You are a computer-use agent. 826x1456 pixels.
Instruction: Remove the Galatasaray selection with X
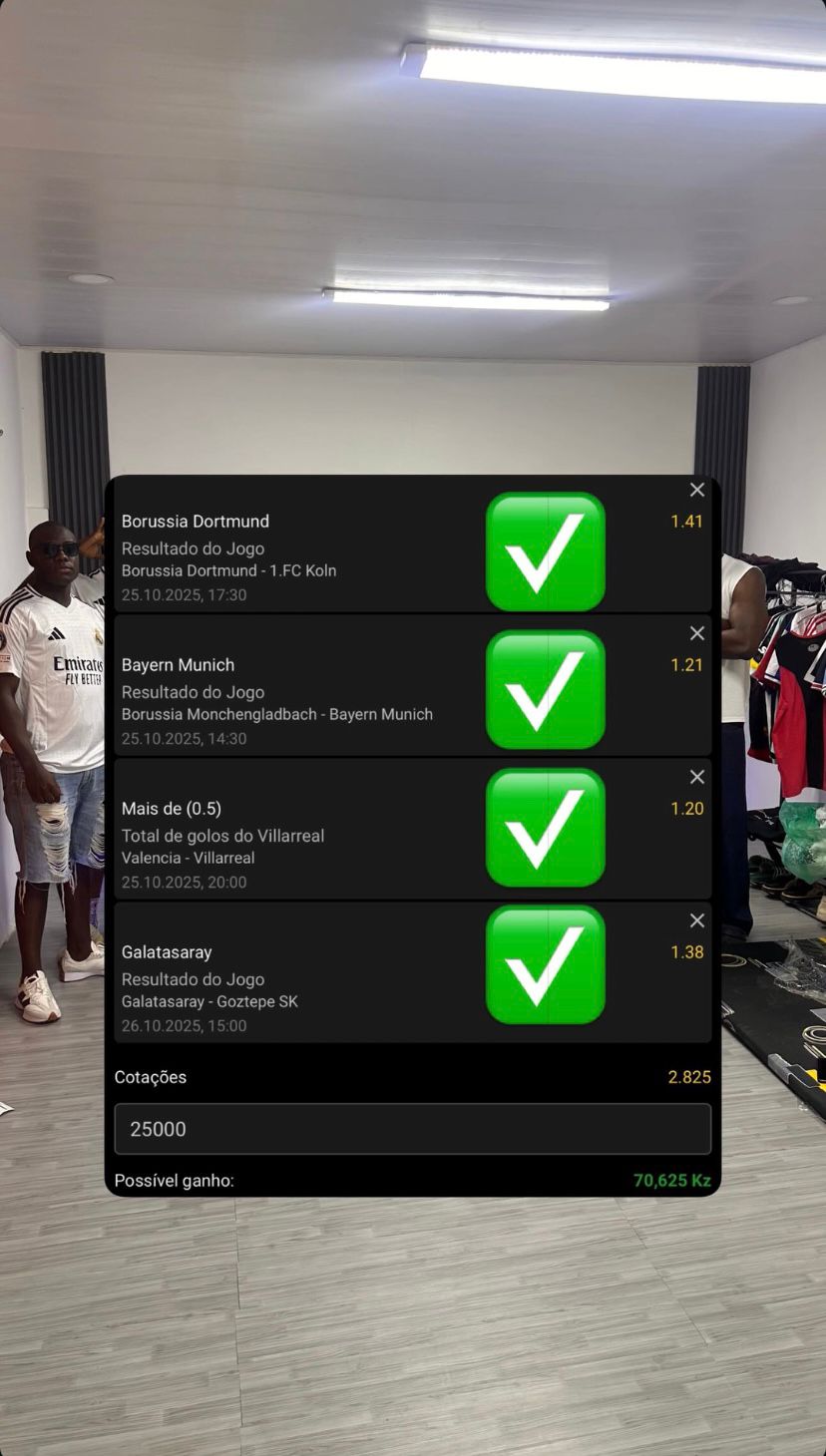coord(697,920)
